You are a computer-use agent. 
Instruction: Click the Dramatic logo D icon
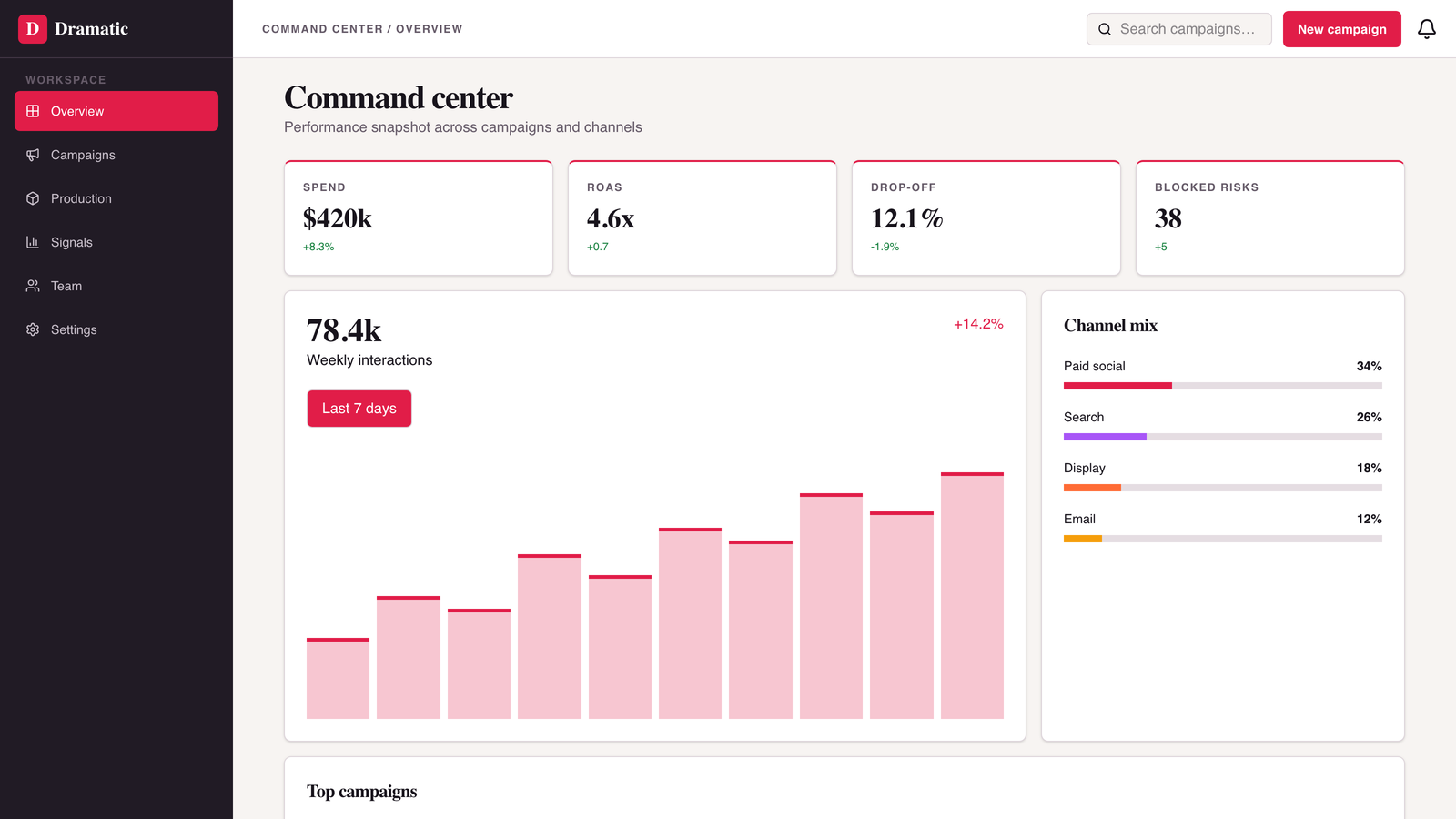[x=33, y=29]
